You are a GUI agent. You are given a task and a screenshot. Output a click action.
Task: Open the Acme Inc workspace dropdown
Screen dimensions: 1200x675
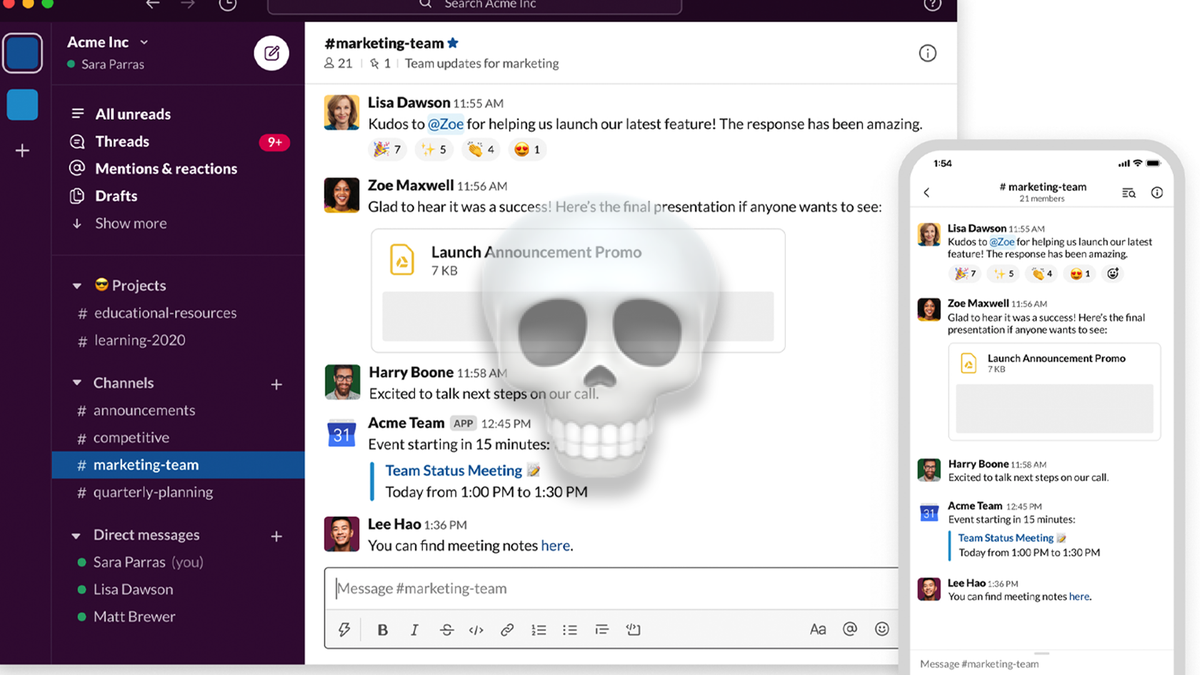[108, 42]
